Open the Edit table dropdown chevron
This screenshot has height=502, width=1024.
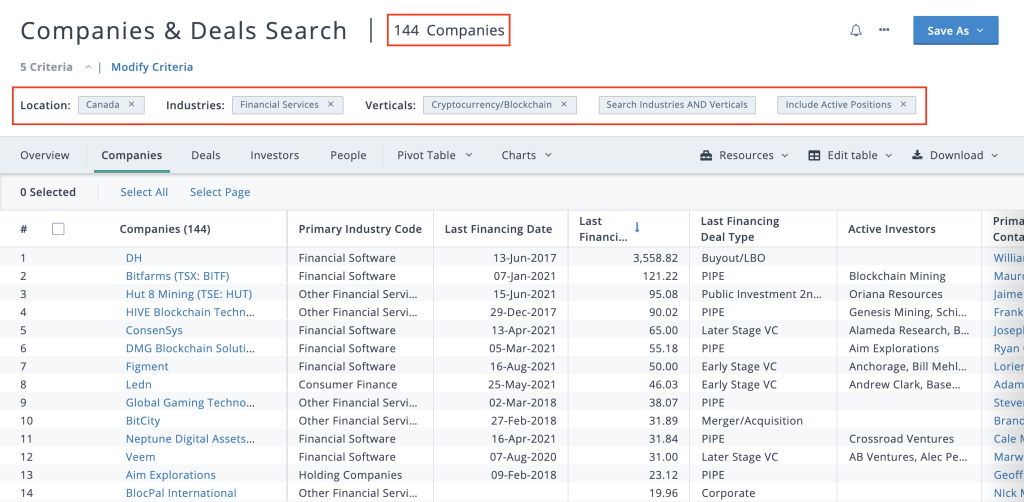pyautogui.click(x=889, y=155)
